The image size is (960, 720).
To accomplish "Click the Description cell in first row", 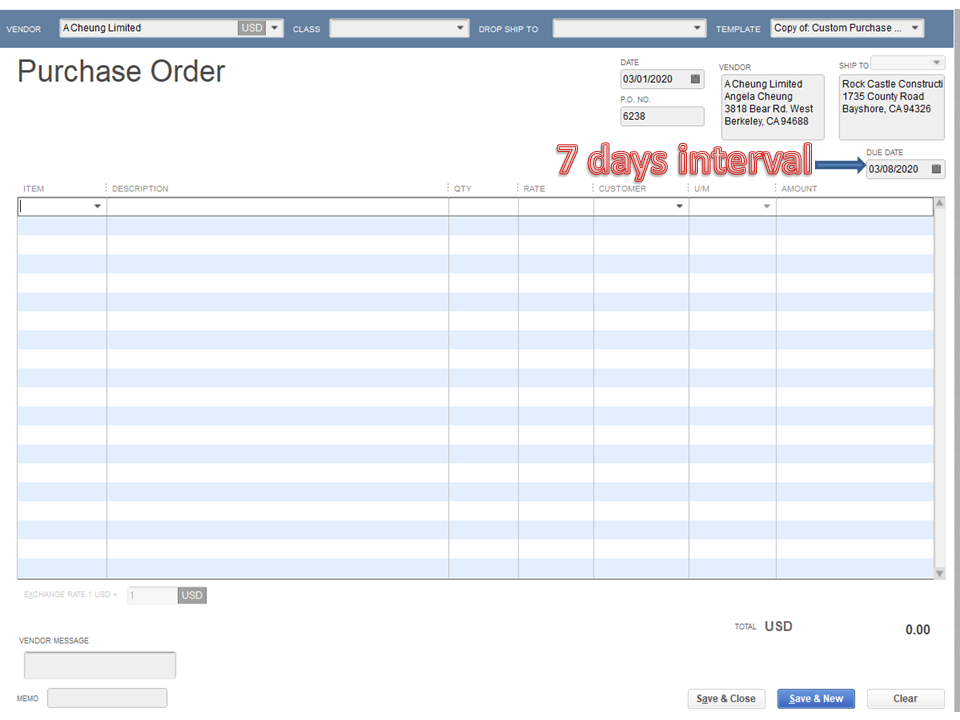I will click(x=277, y=207).
